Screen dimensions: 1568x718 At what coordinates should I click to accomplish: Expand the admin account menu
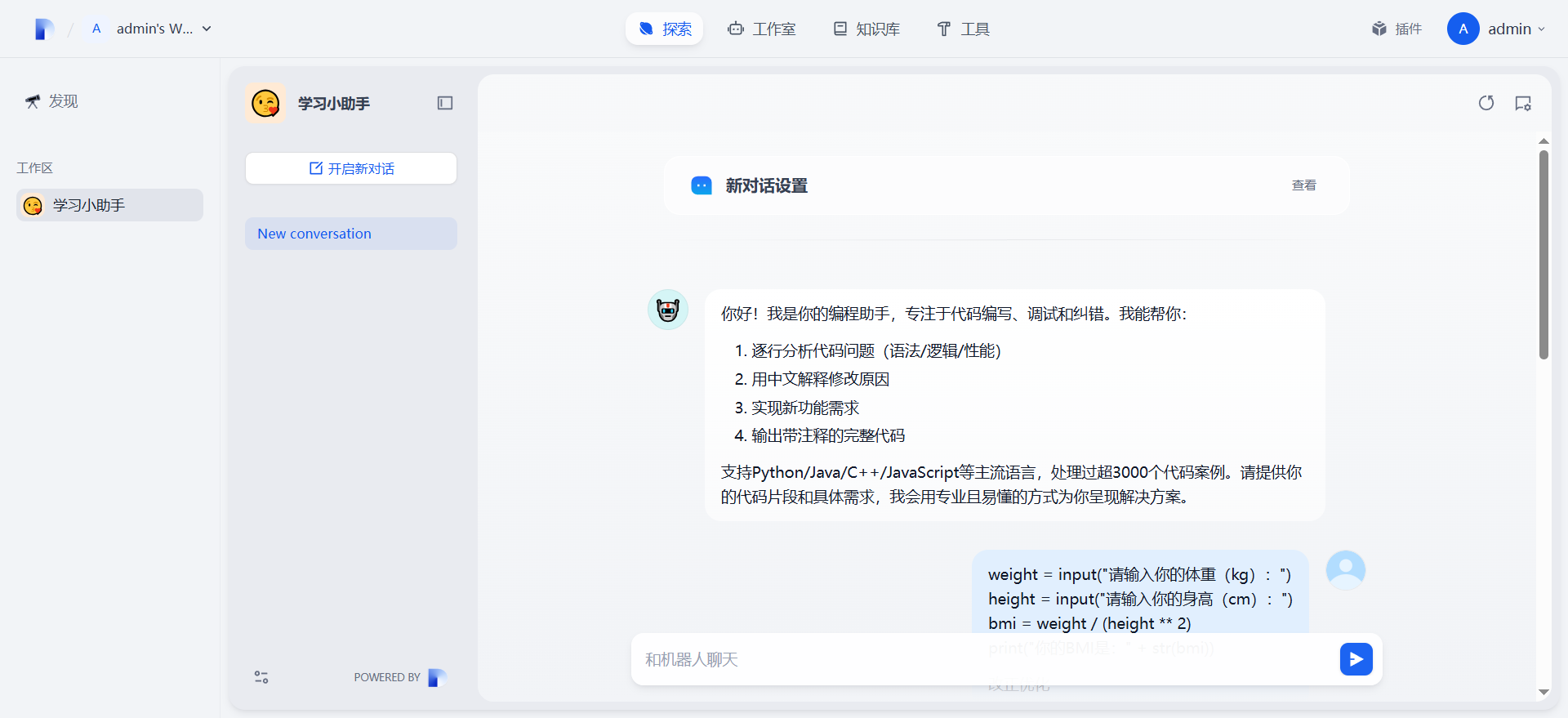[x=1516, y=29]
